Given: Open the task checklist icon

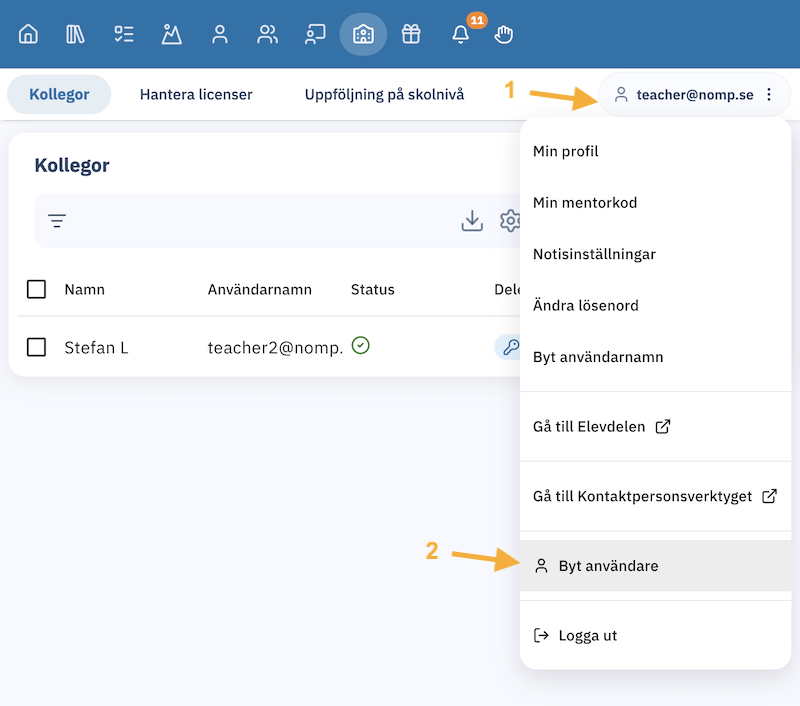Looking at the screenshot, I should [123, 35].
